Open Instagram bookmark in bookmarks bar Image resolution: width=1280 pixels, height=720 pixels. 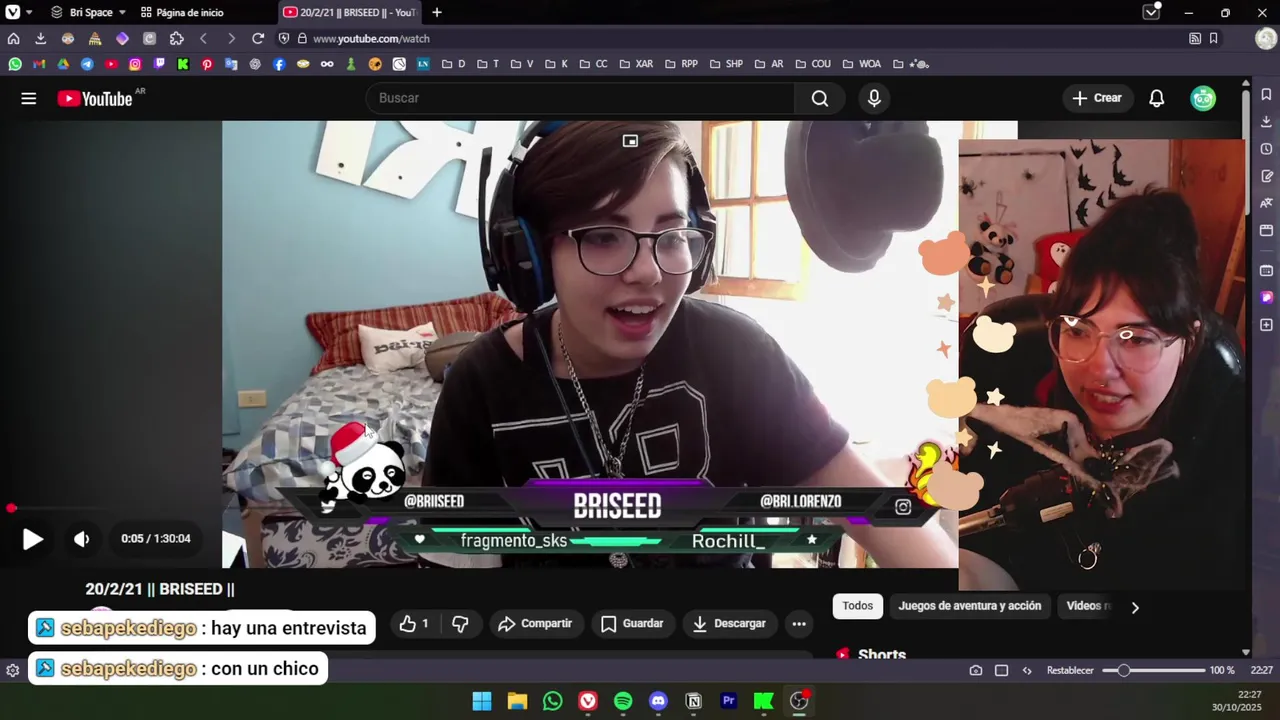[x=135, y=64]
